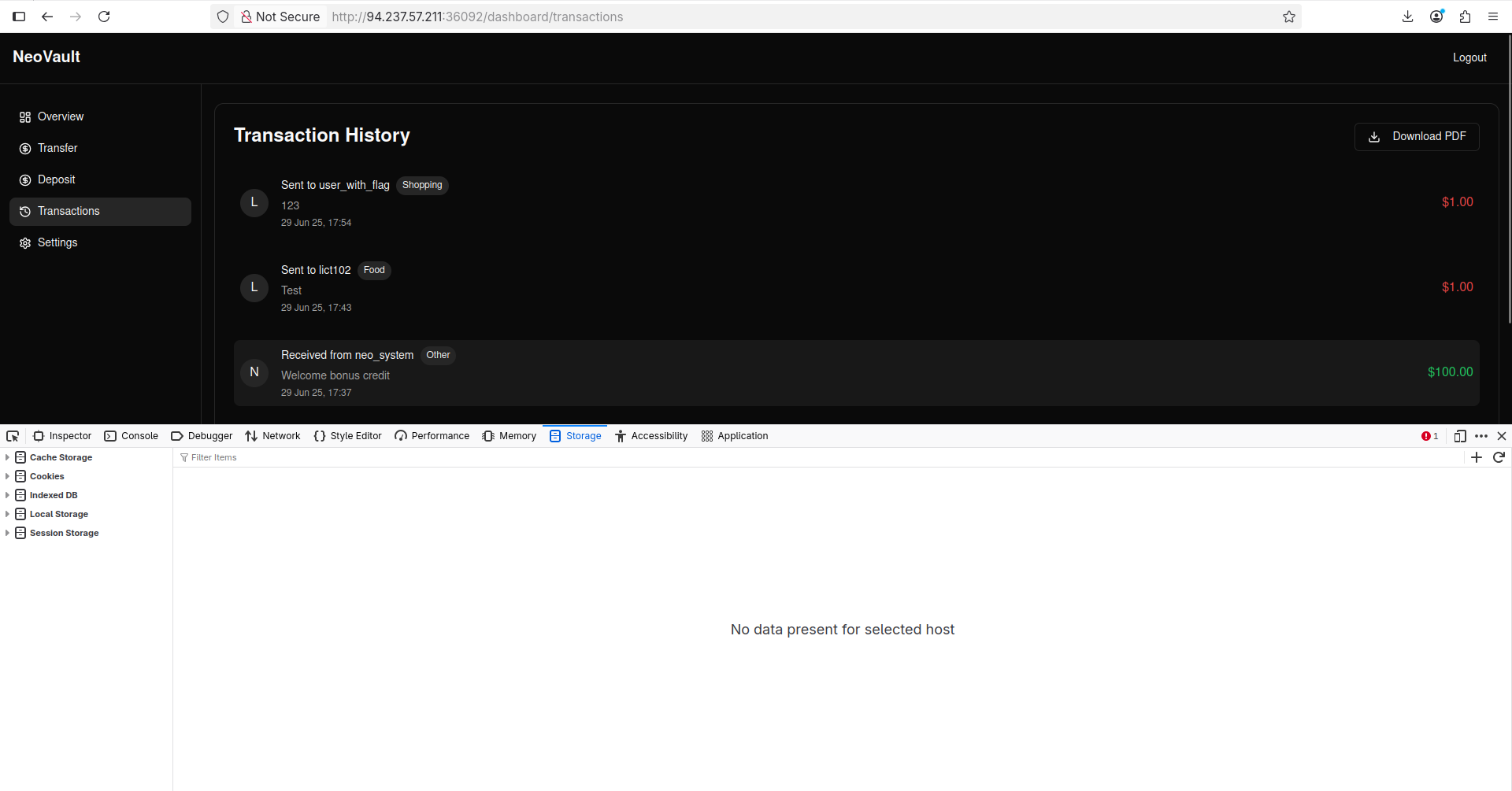Image resolution: width=1512 pixels, height=791 pixels.
Task: Open DevTools more options ellipsis
Action: [1481, 436]
